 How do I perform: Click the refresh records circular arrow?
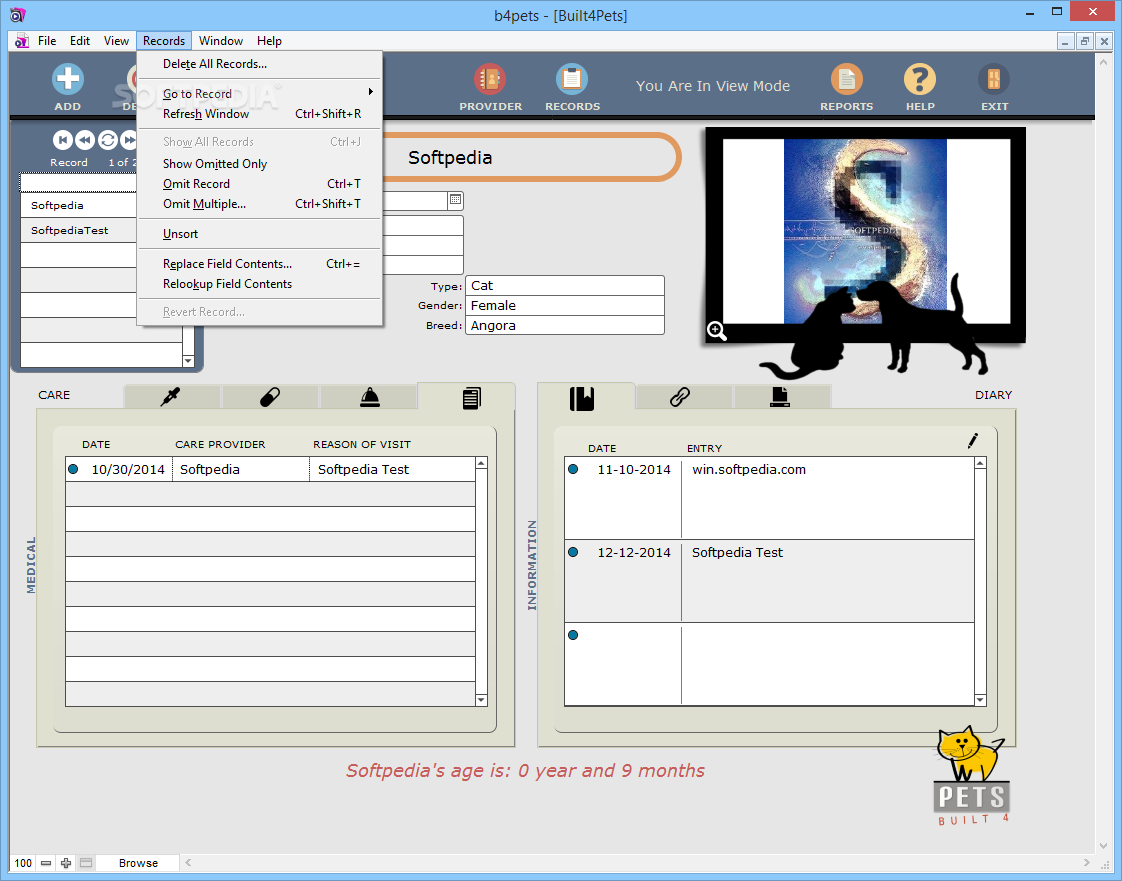pyautogui.click(x=107, y=140)
